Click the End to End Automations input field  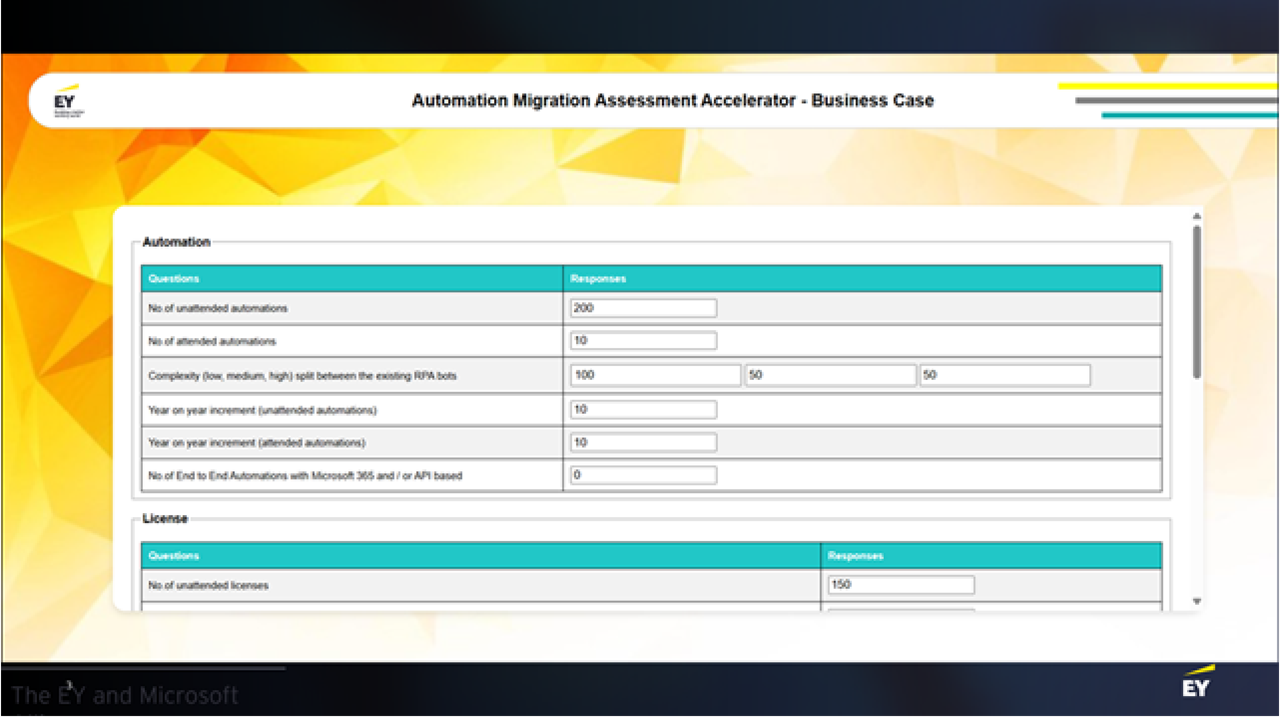(x=643, y=475)
